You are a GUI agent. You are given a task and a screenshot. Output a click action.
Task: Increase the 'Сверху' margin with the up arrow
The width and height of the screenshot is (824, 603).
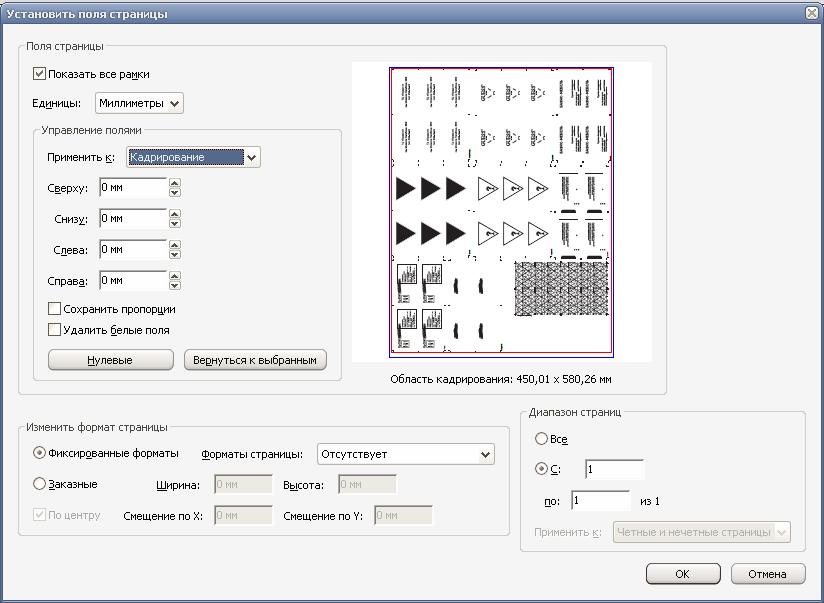click(175, 182)
